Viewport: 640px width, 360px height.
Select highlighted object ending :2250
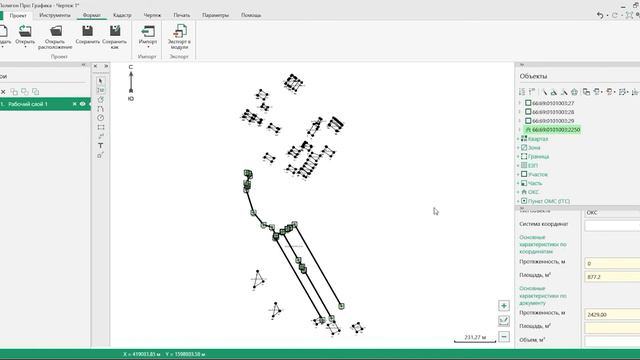[553, 130]
